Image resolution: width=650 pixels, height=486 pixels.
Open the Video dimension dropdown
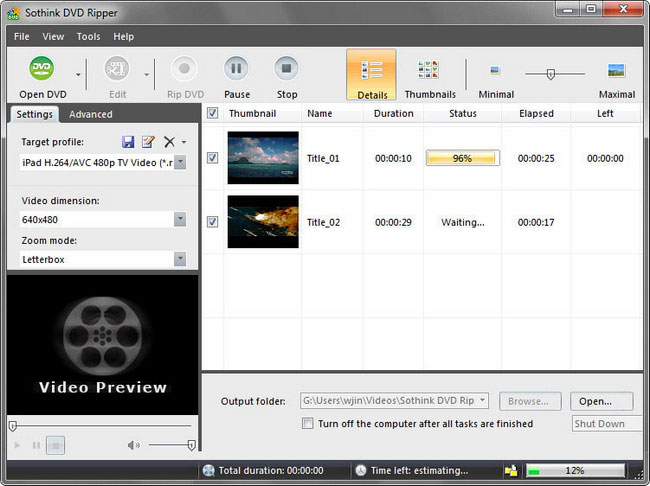click(x=180, y=219)
